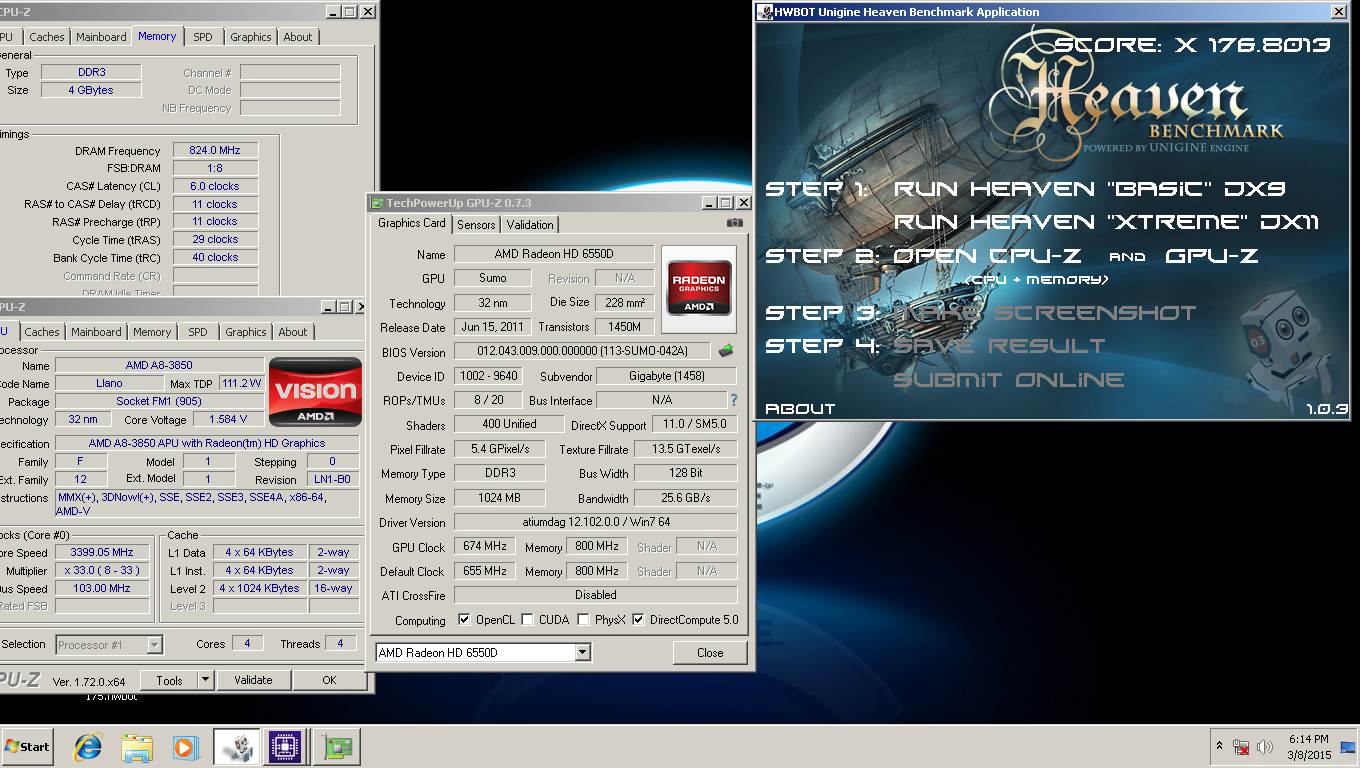Click the CPU-Z Validate button

(253, 680)
